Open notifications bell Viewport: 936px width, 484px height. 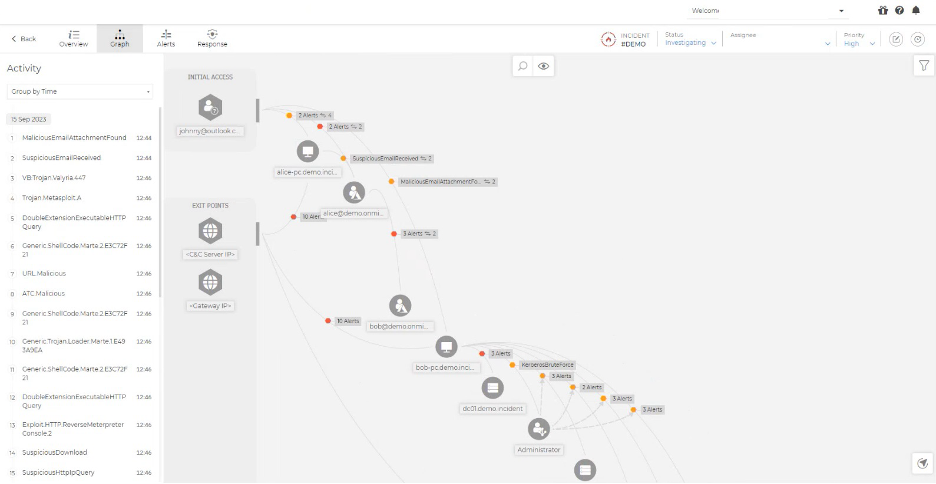(x=916, y=10)
